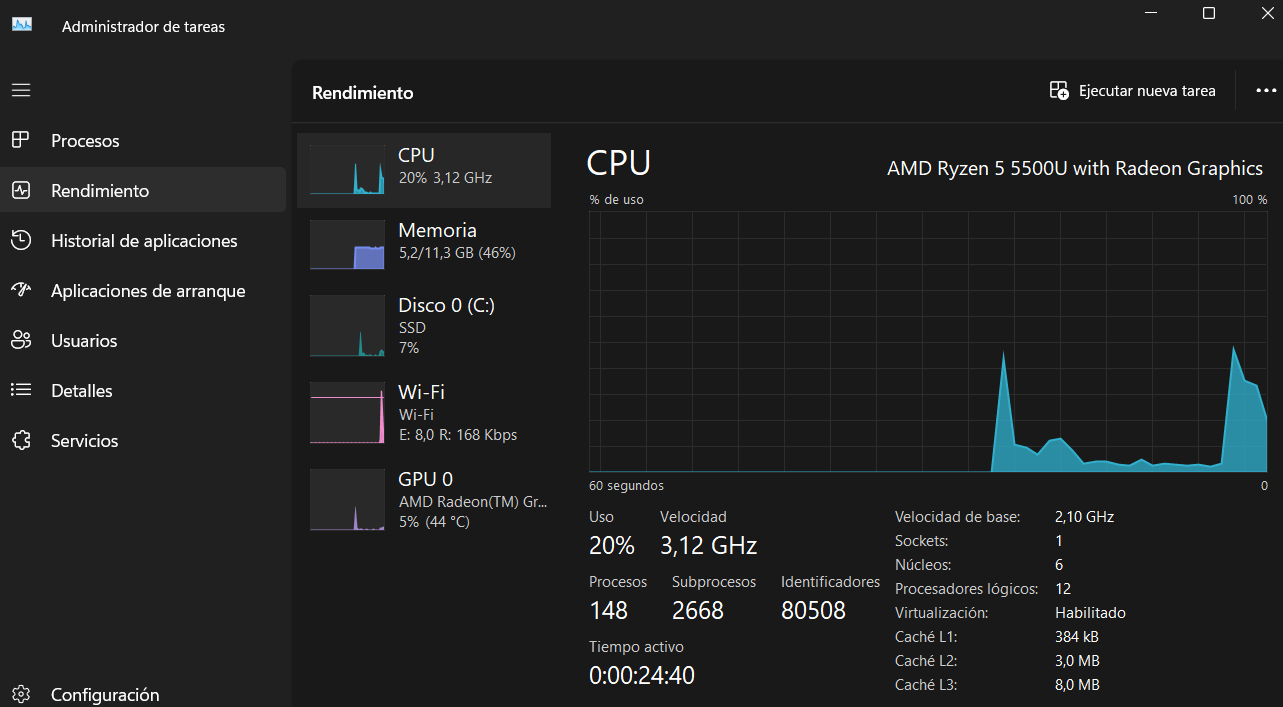Open the Servicios section
Viewport: 1283px width, 707px height.
(x=84, y=440)
